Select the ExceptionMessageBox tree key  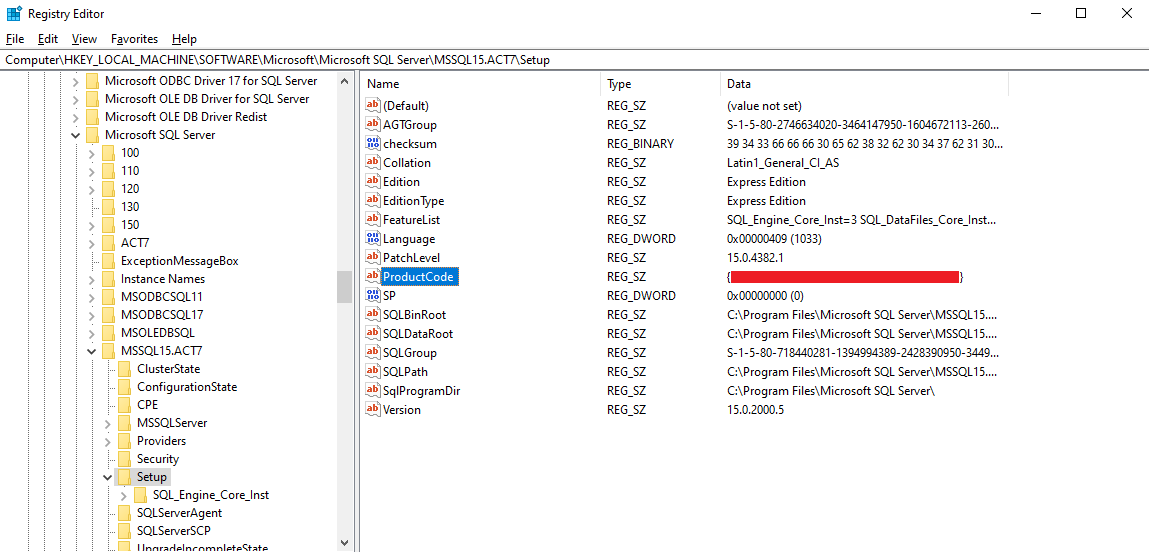pos(180,261)
